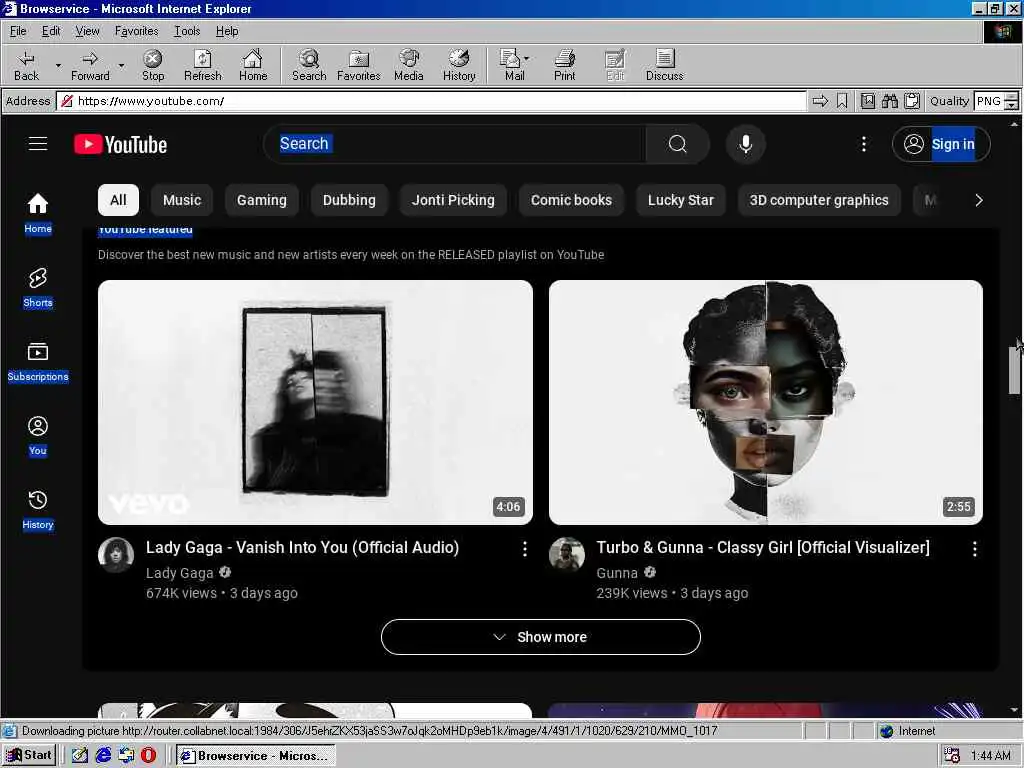Open the History toolbar pane

[x=459, y=65]
